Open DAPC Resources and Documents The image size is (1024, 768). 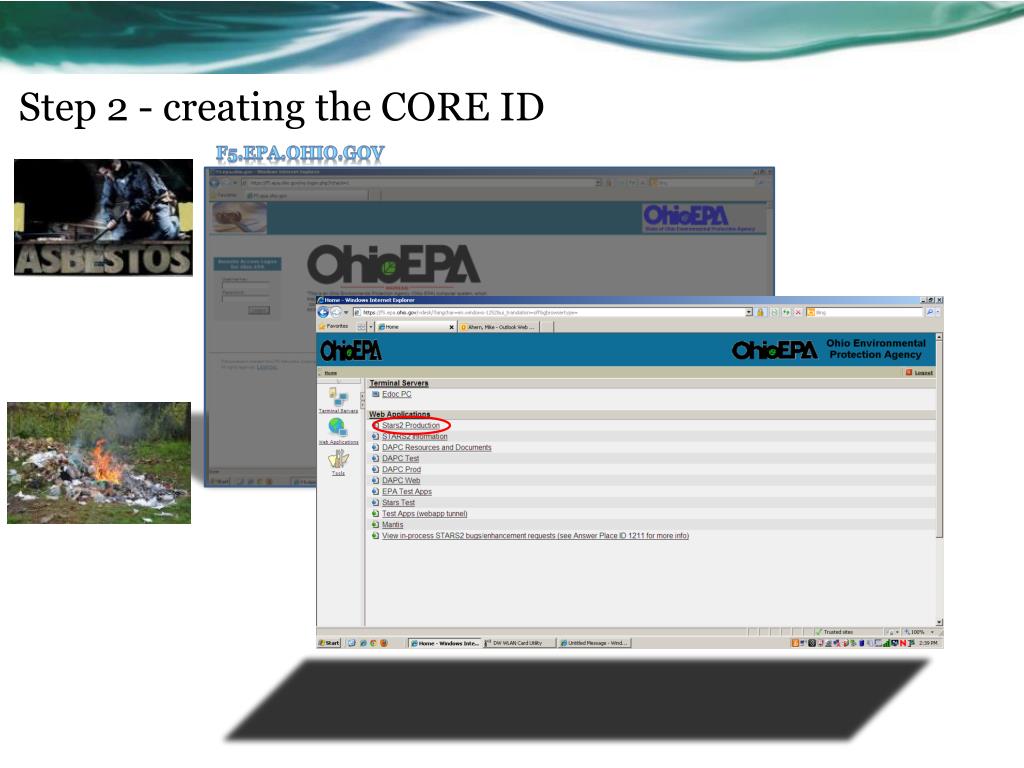point(436,447)
